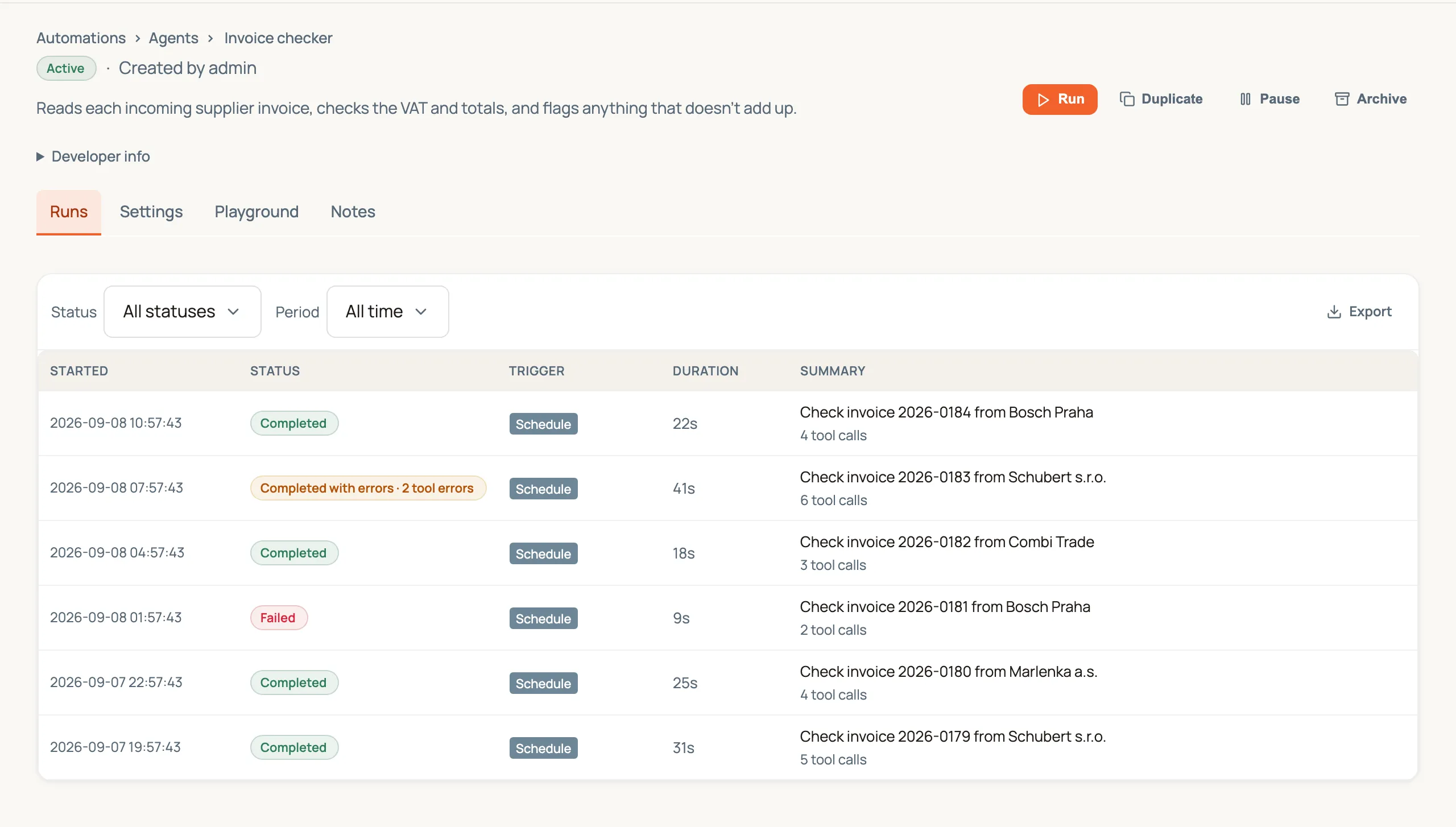Select the Runs tab

point(69,212)
